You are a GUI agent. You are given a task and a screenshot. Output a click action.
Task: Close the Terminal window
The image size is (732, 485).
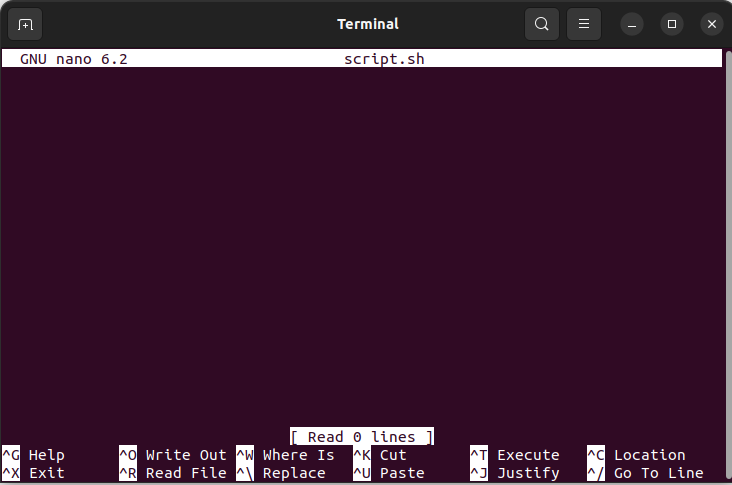pos(711,24)
